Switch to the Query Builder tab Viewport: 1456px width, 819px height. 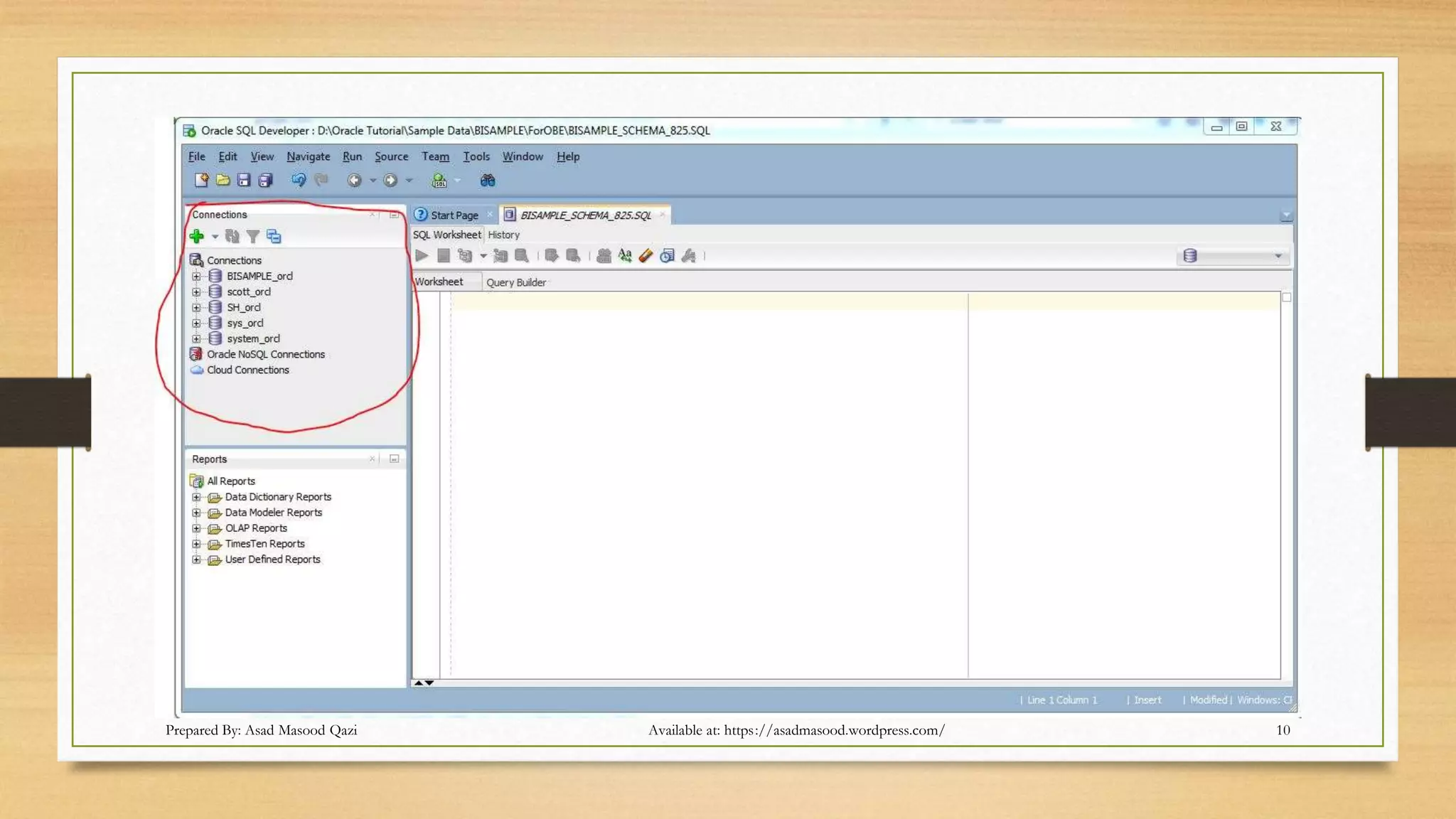coord(516,282)
